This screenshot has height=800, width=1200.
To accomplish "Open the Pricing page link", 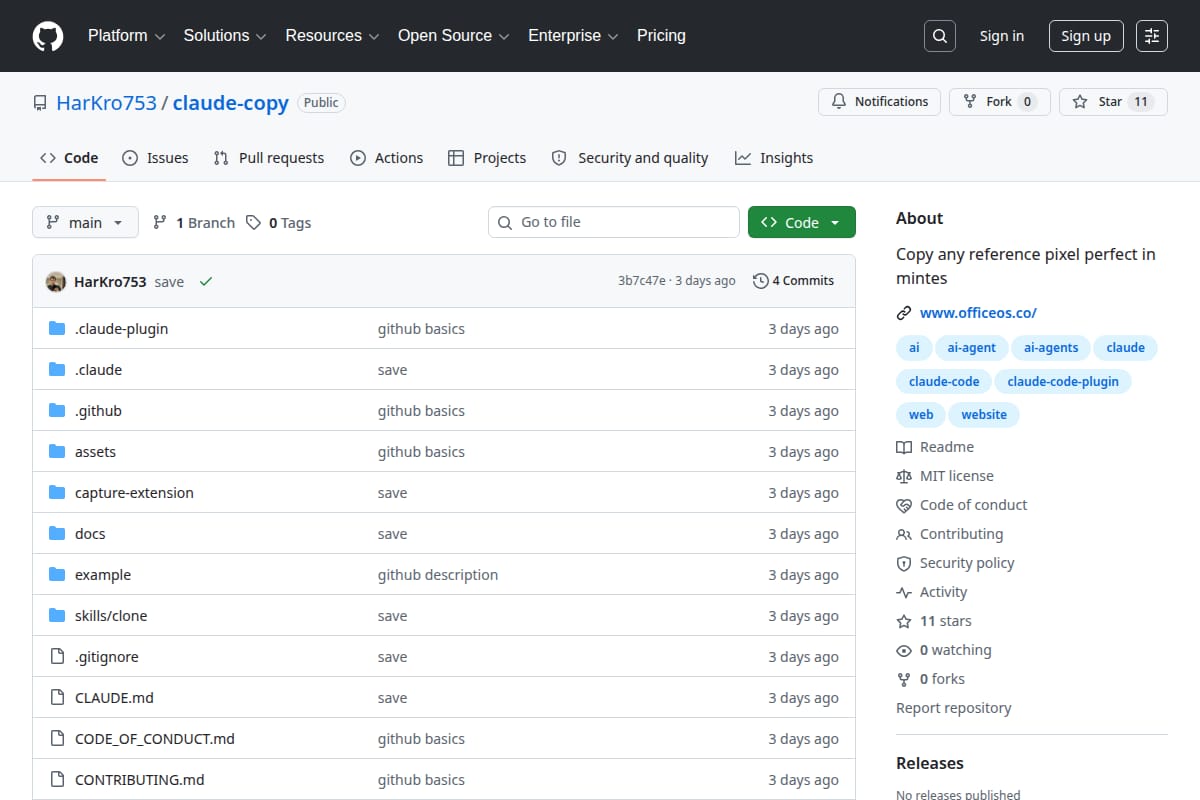I will click(x=661, y=36).
